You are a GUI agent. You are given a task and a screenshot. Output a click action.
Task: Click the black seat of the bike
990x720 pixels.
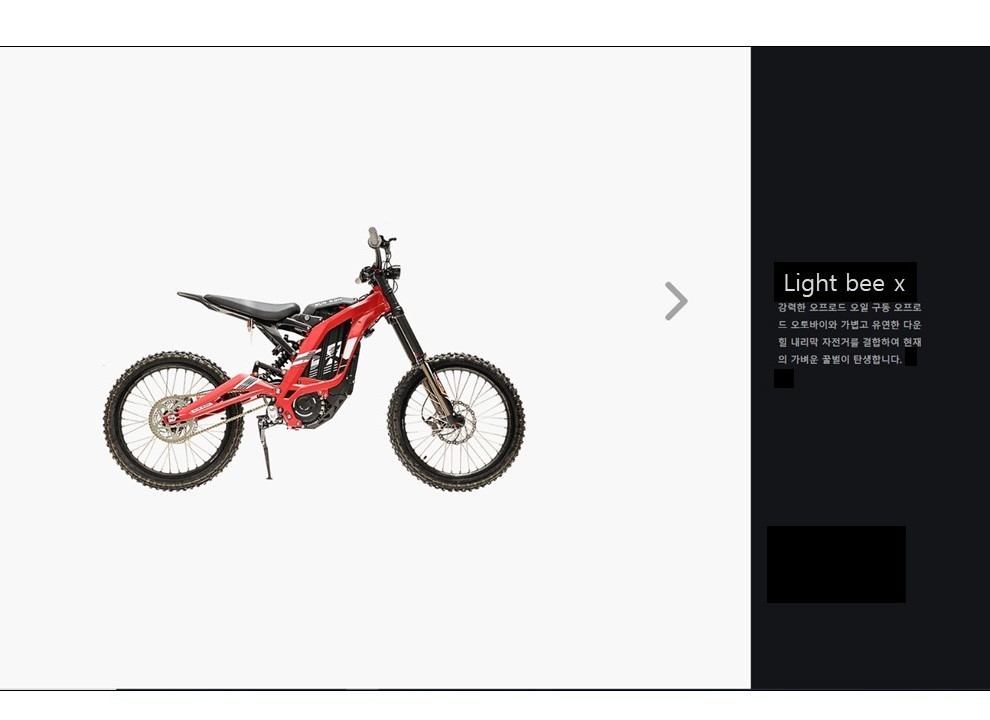point(251,306)
